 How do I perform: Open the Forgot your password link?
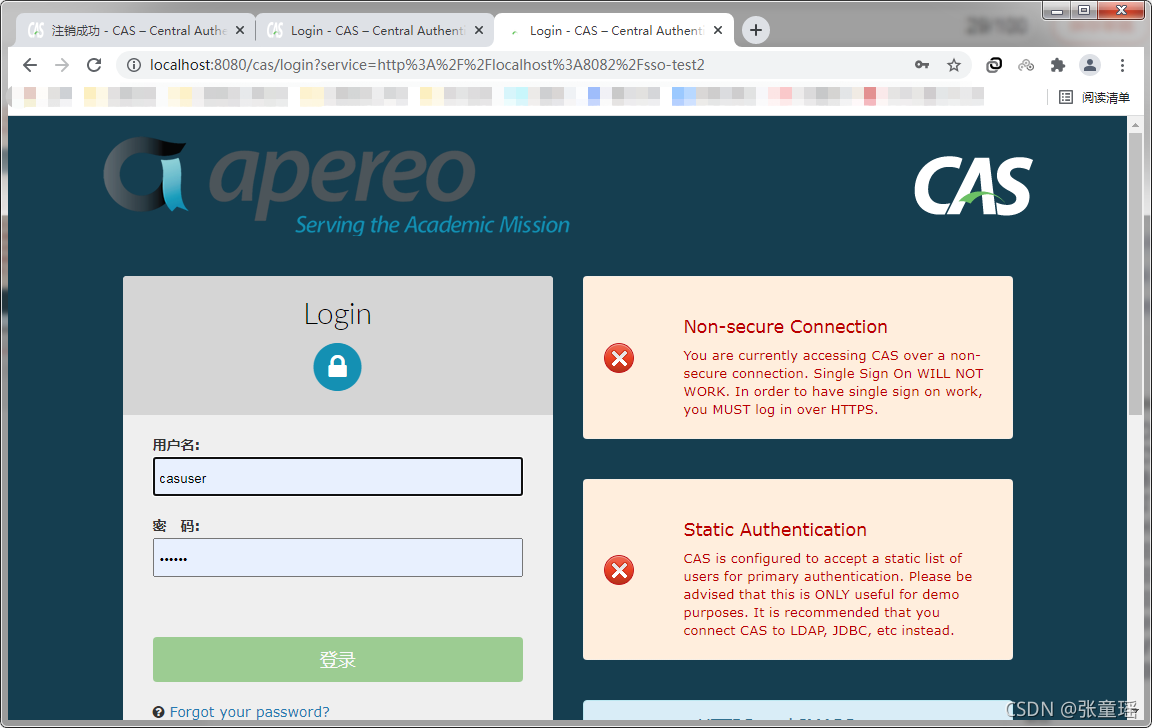(249, 712)
